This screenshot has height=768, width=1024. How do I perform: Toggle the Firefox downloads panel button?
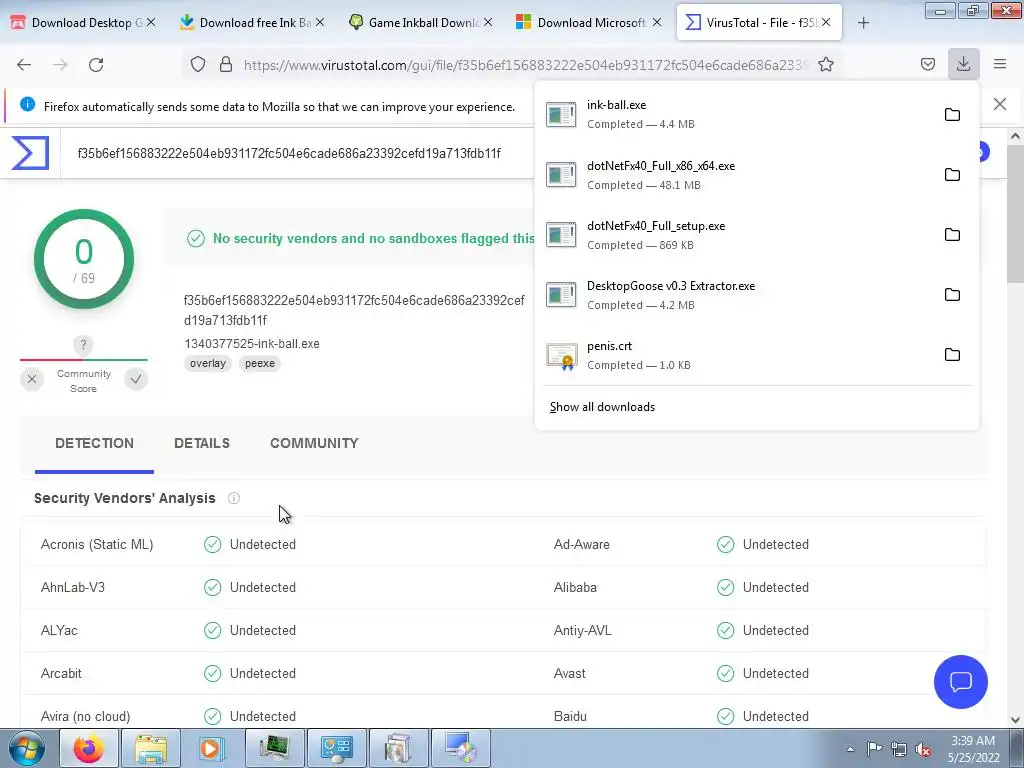(x=963, y=64)
